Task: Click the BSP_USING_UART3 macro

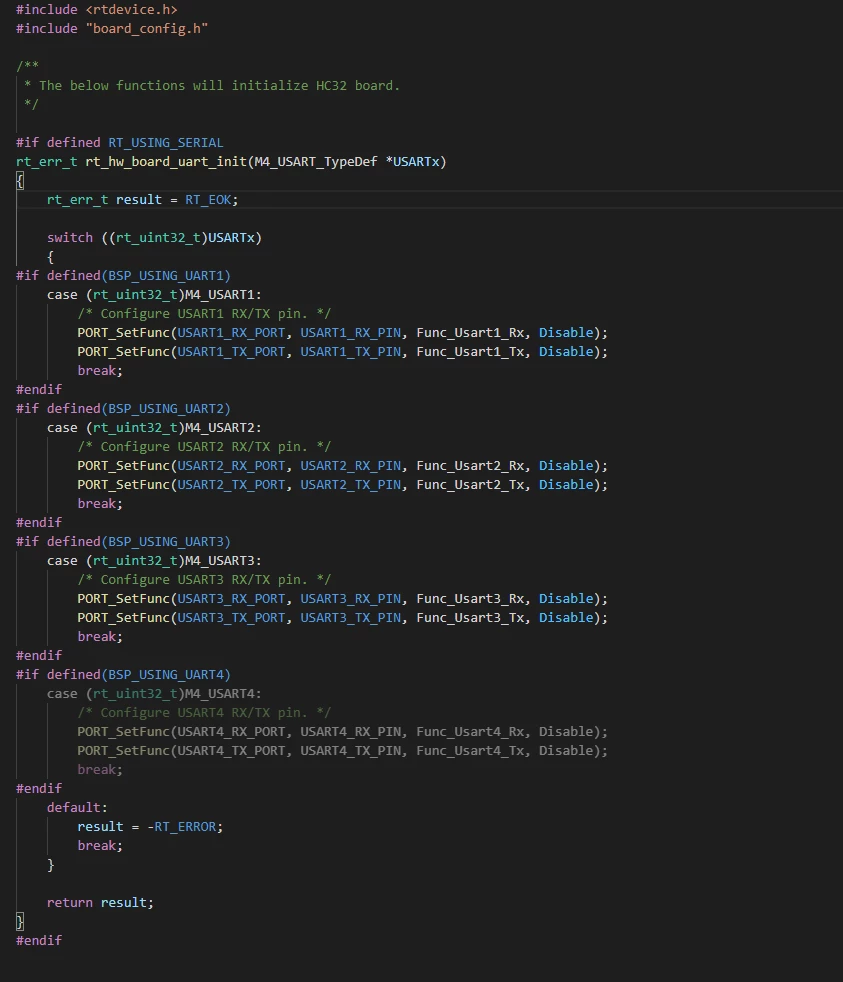Action: 166,542
